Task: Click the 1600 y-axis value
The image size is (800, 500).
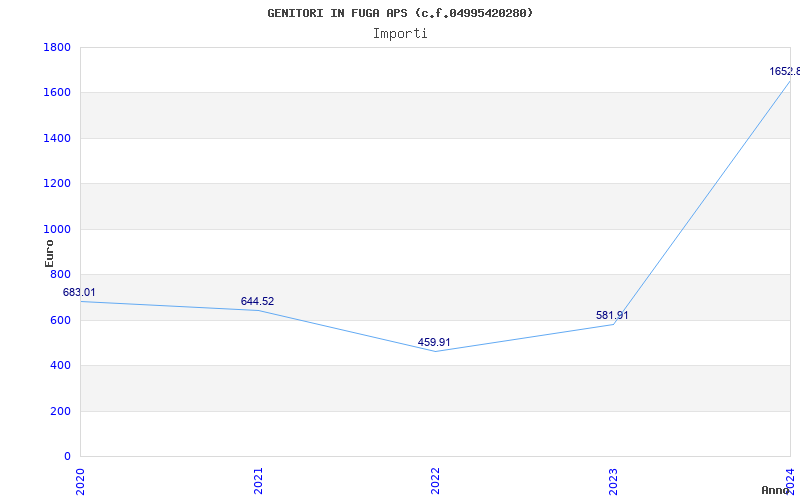Action: point(57,93)
